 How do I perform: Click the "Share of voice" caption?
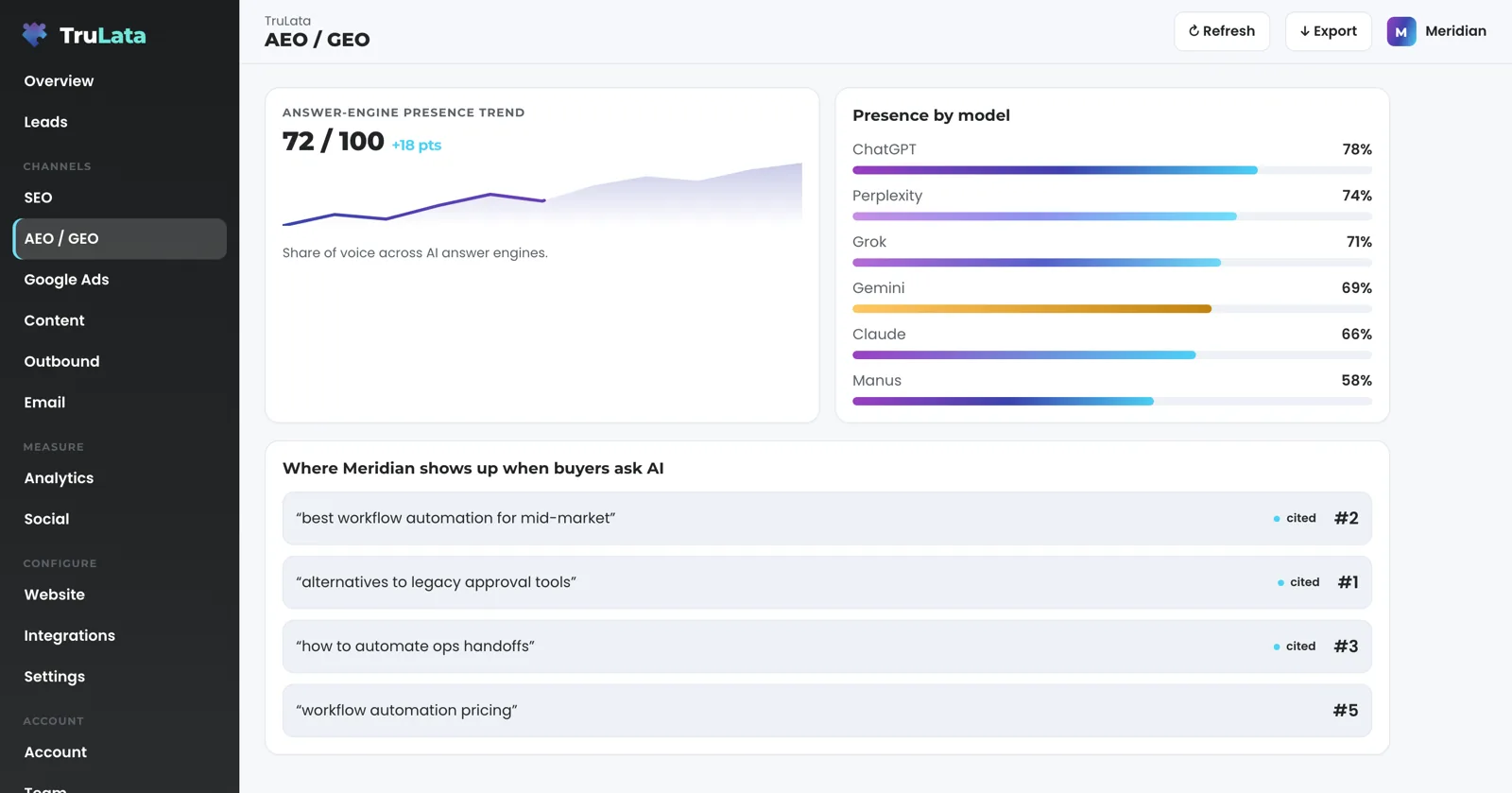pyautogui.click(x=415, y=253)
